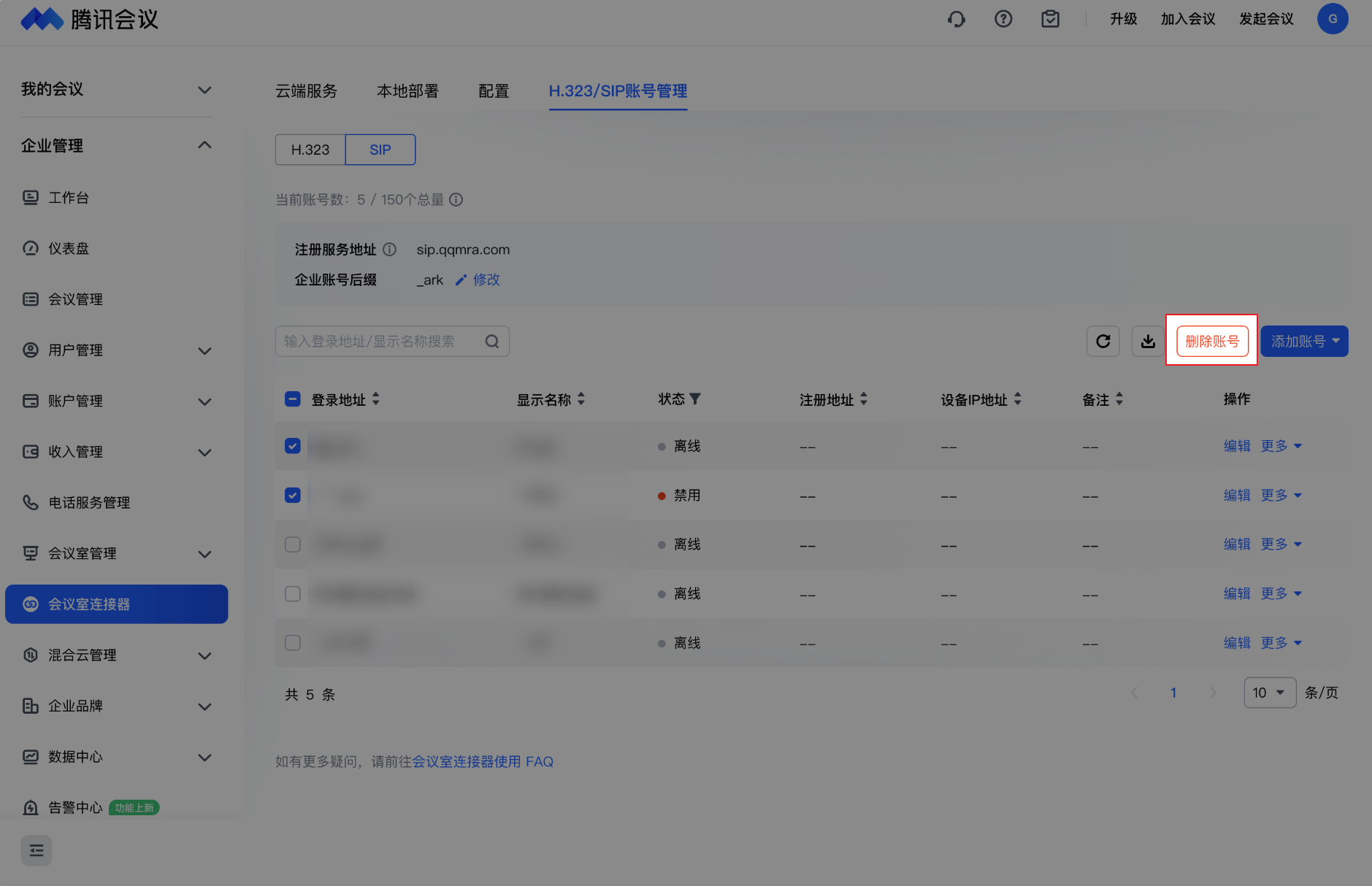Click the 删除账号 button

pyautogui.click(x=1212, y=342)
